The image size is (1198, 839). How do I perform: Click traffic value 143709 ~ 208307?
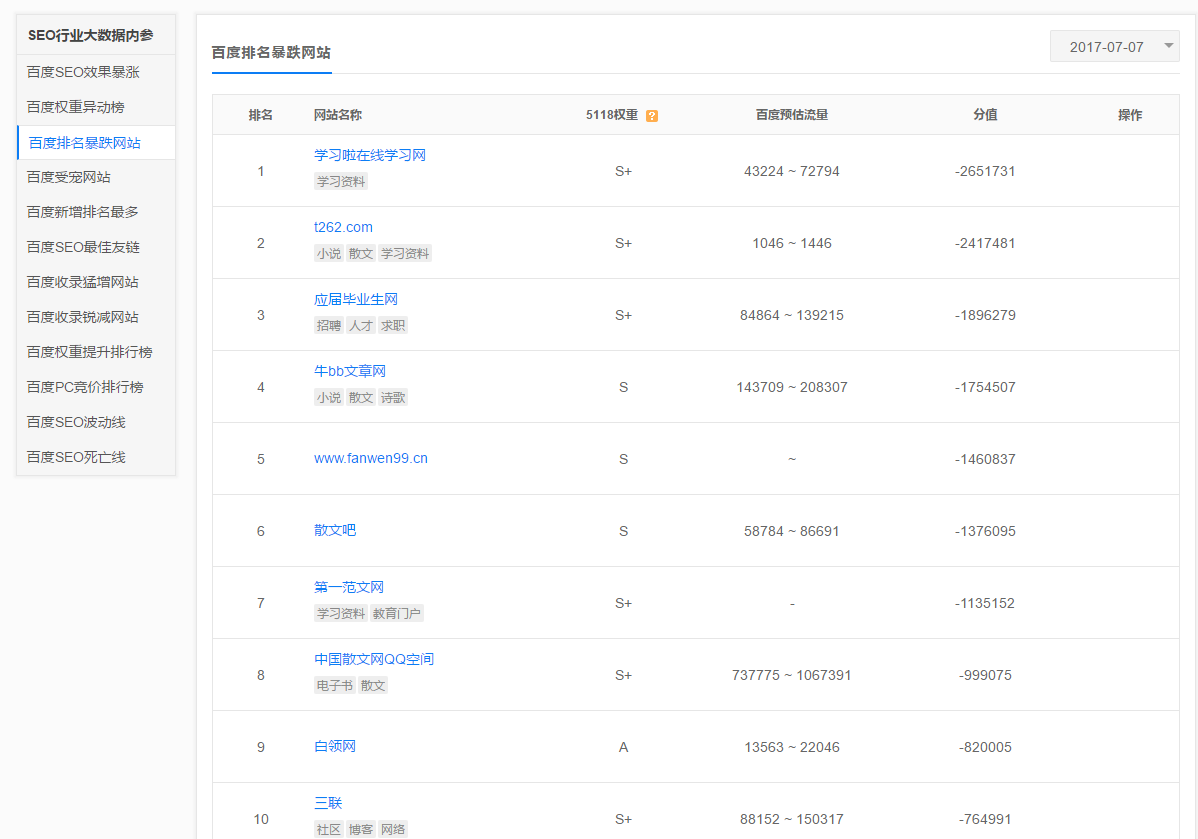[792, 387]
